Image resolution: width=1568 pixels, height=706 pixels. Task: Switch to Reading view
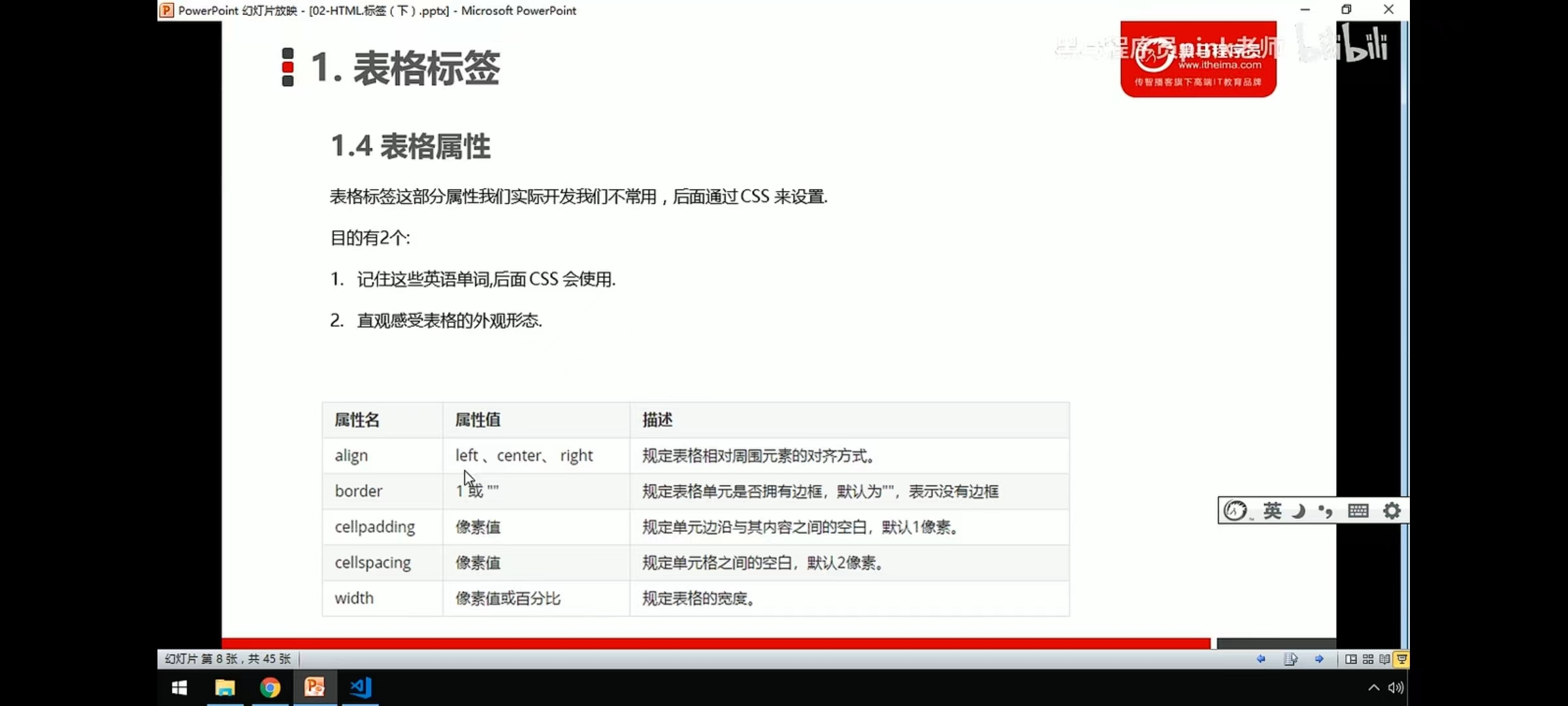1384,659
